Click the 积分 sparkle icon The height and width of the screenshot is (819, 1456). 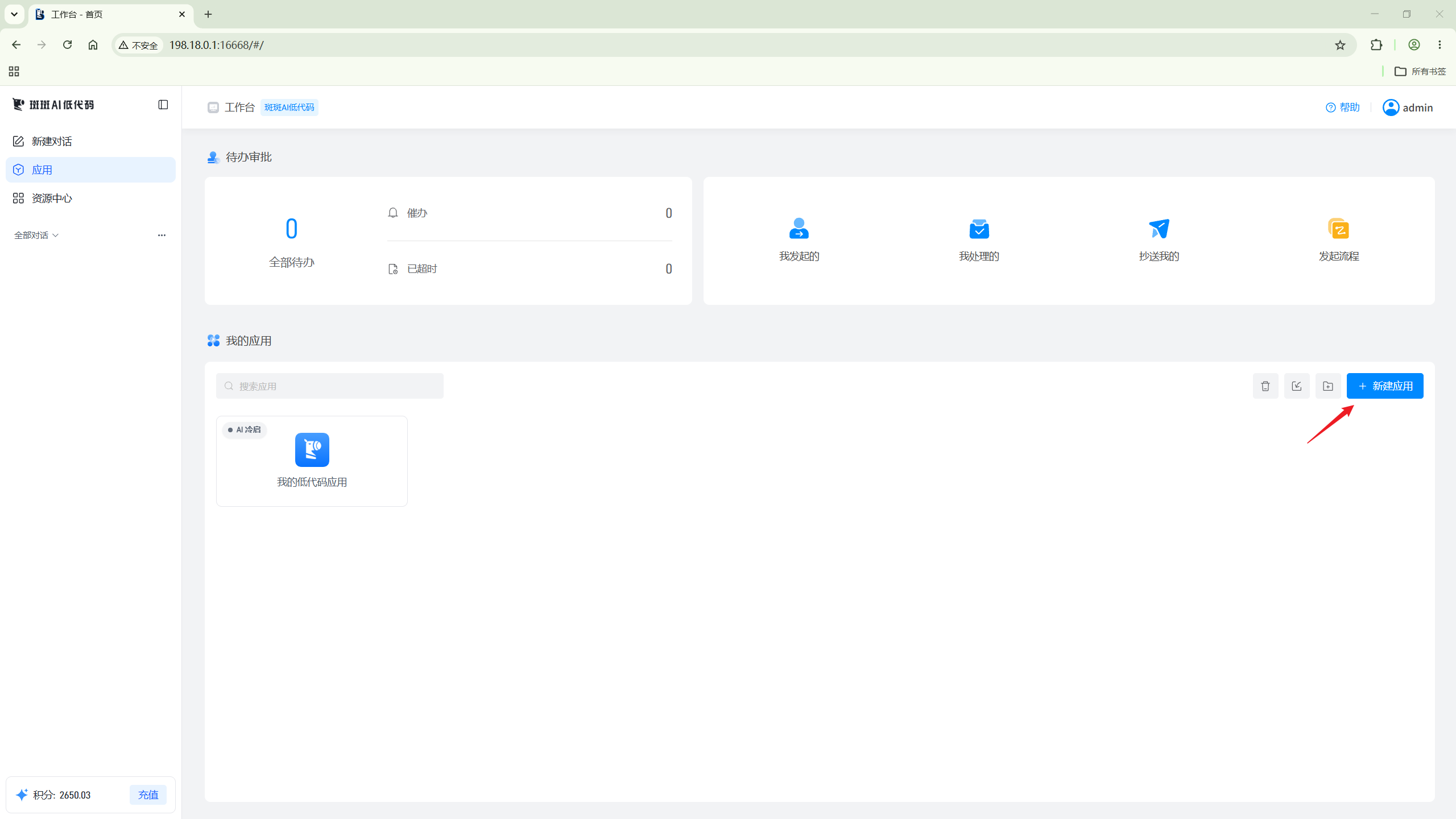(x=22, y=795)
